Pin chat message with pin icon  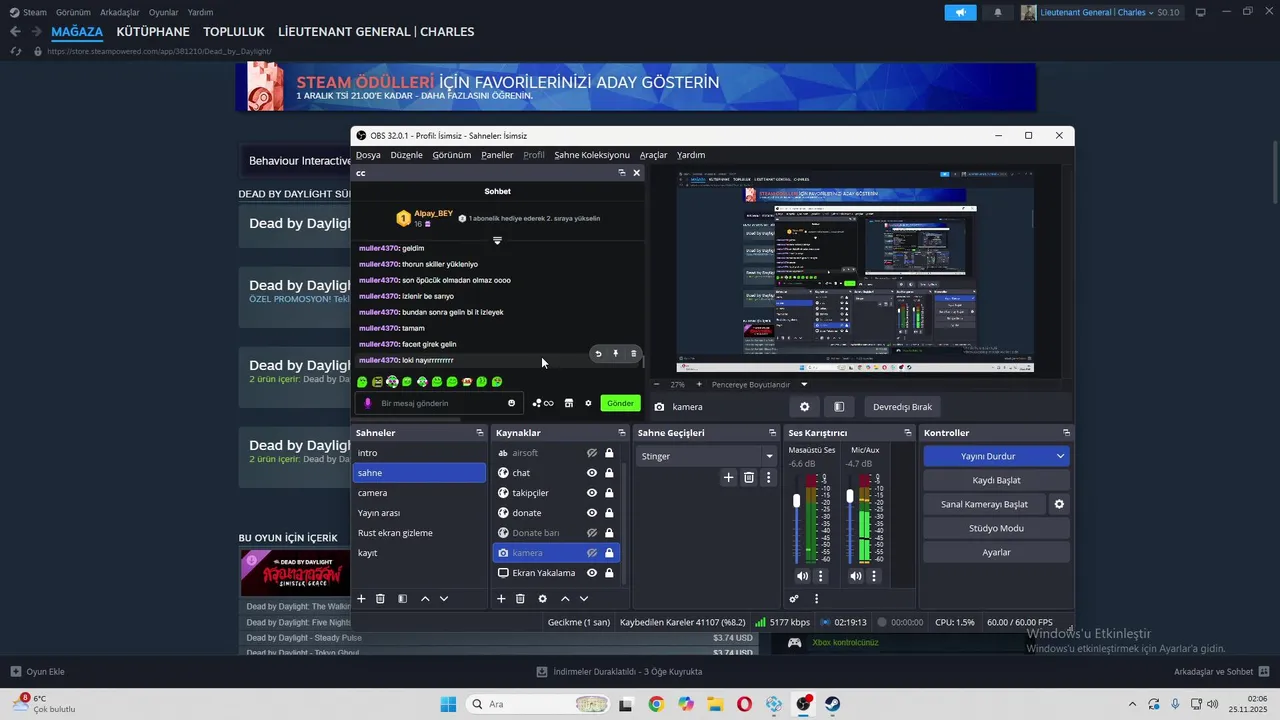point(615,353)
